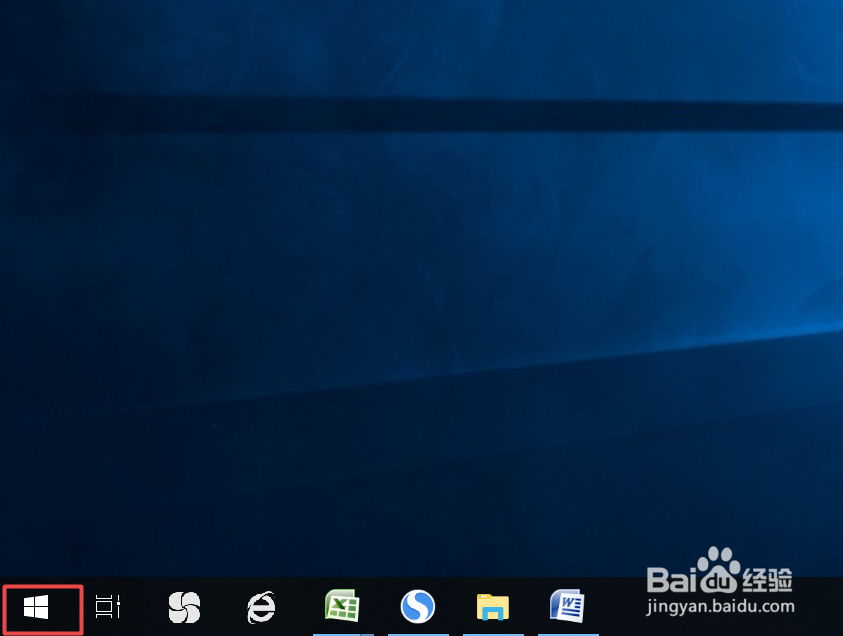843x636 pixels.
Task: Open File Explorer from the taskbar
Action: (492, 607)
